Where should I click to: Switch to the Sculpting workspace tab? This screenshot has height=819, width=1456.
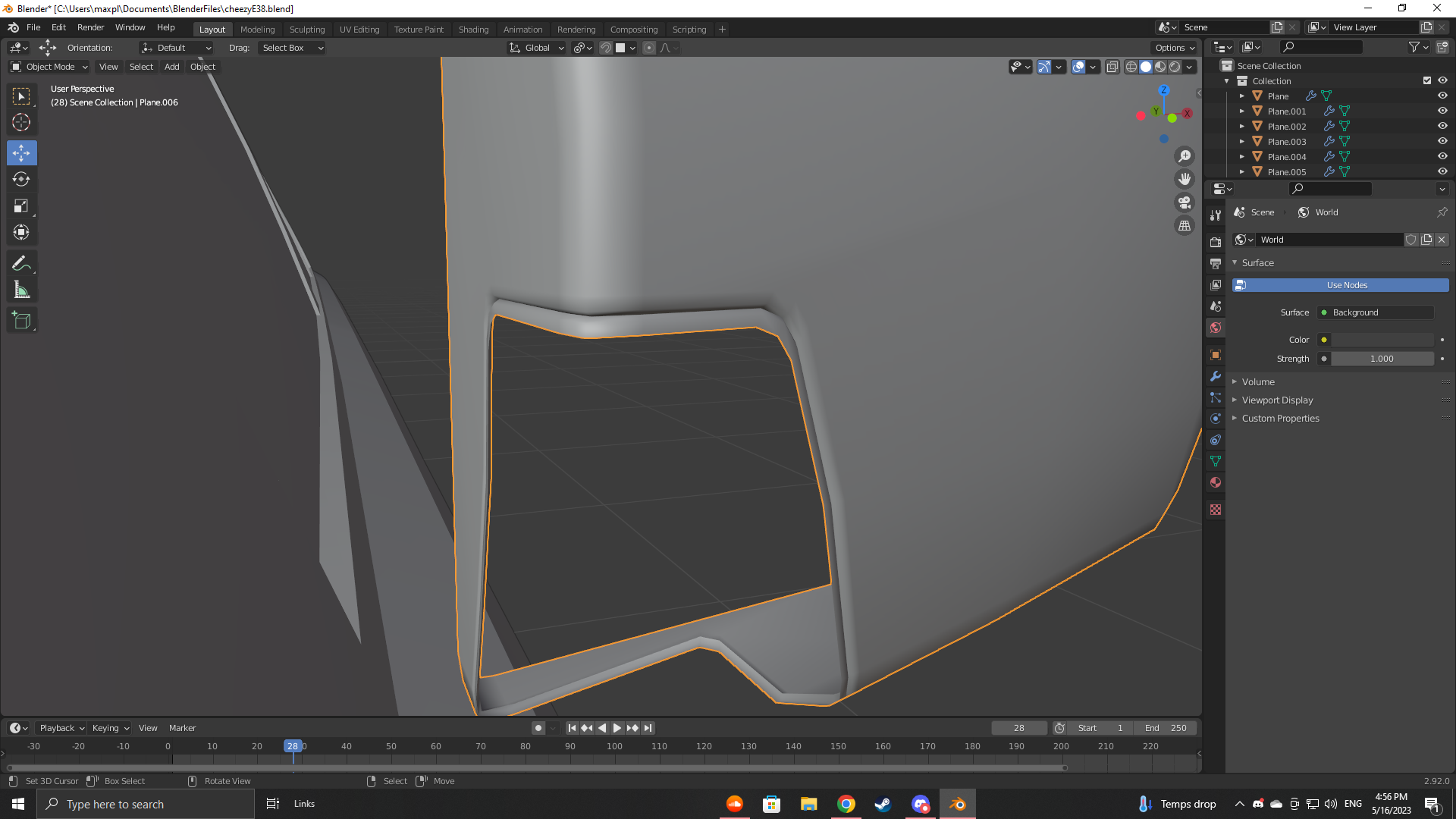click(306, 30)
